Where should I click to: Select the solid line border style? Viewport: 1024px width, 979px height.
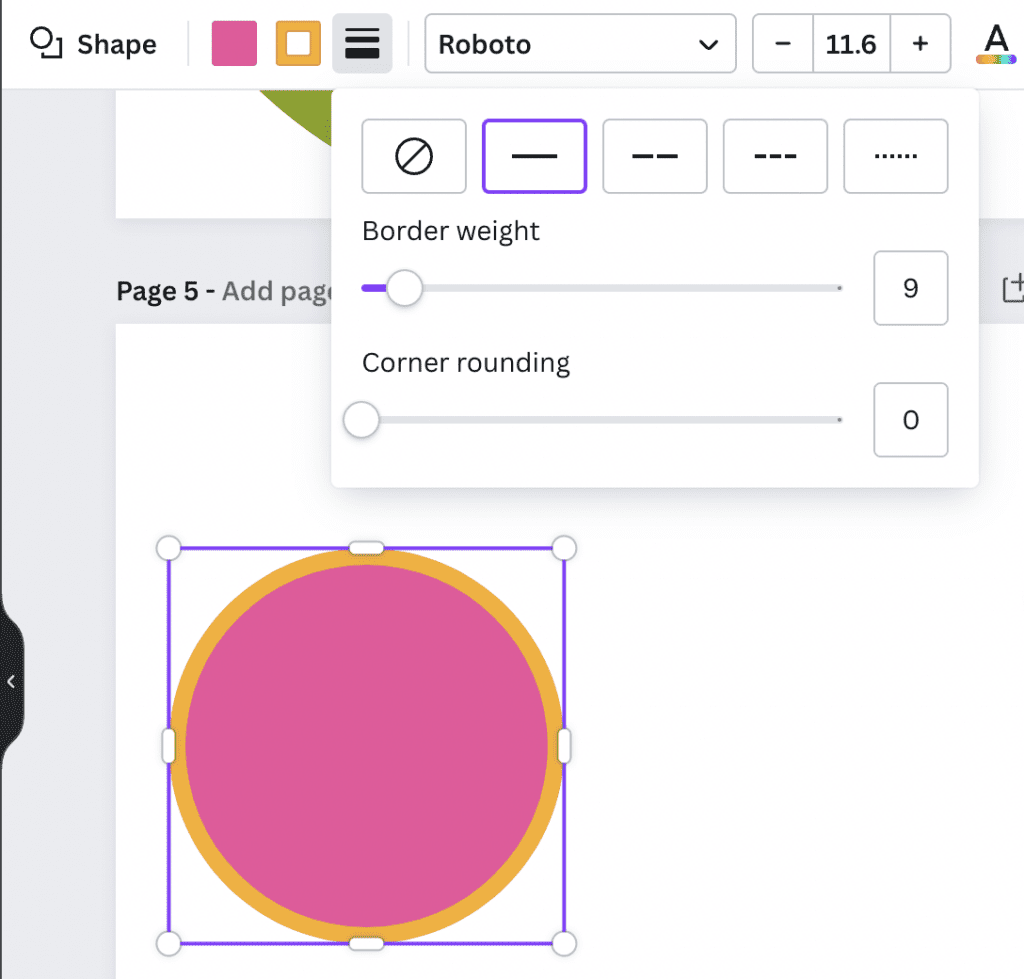pos(534,156)
